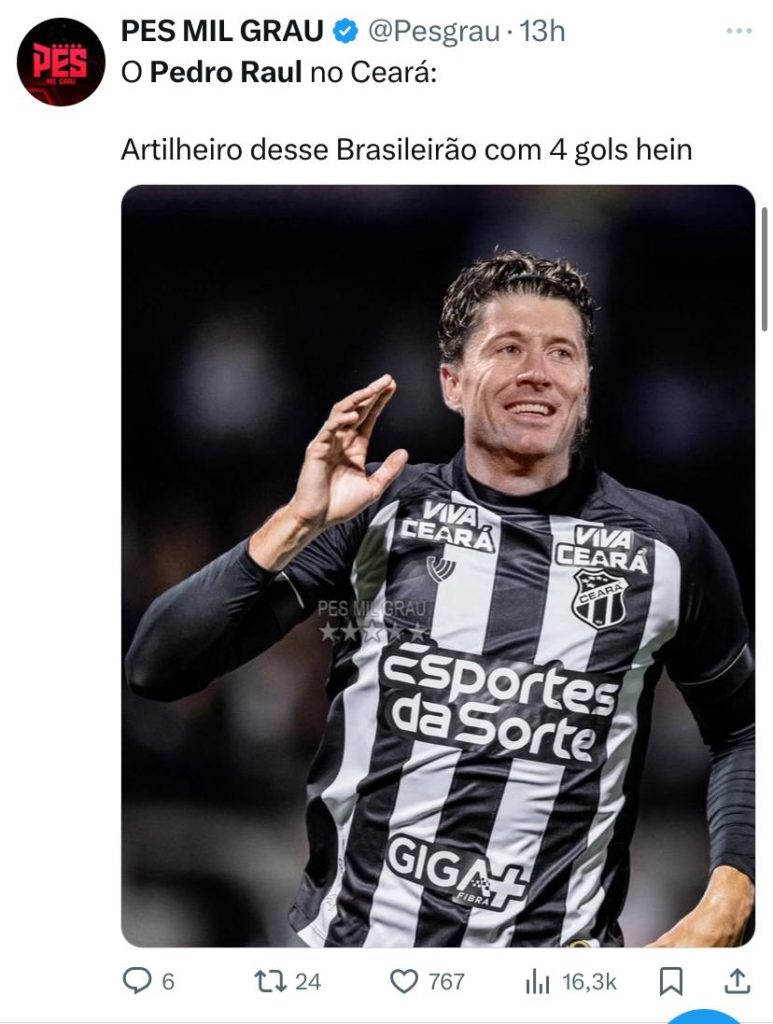773x1024 pixels.
Task: Click the repost count 24
Action: click(x=308, y=982)
